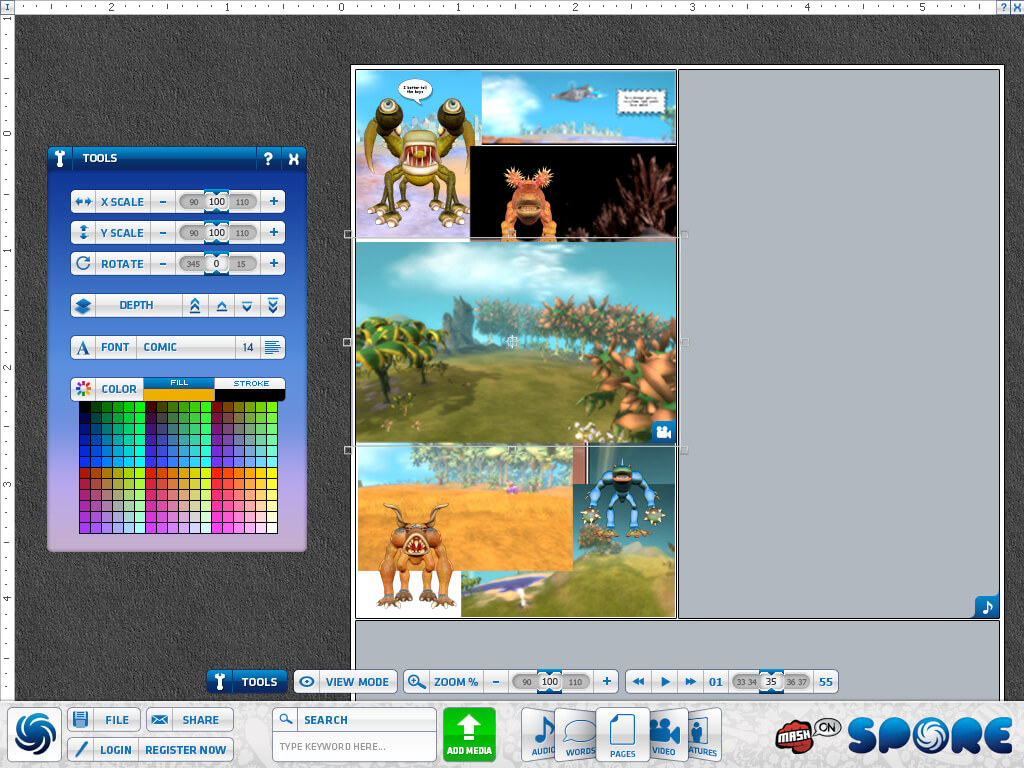This screenshot has height=768, width=1024.
Task: Open the Creatures media tab
Action: [704, 736]
